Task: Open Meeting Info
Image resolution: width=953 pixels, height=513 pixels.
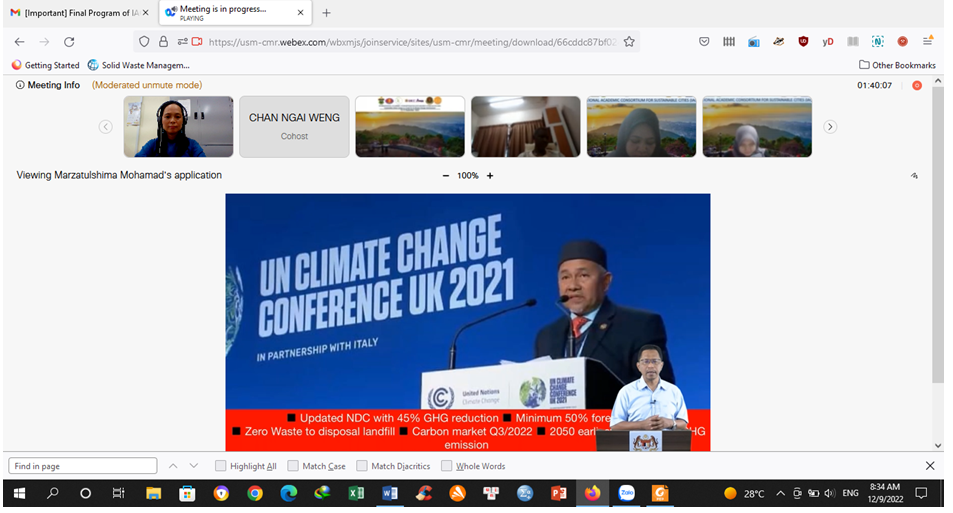Action: [47, 85]
